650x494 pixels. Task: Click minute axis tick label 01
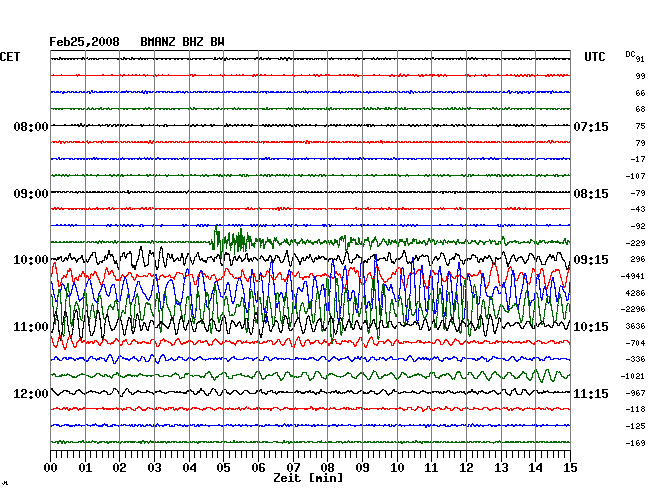[85, 467]
